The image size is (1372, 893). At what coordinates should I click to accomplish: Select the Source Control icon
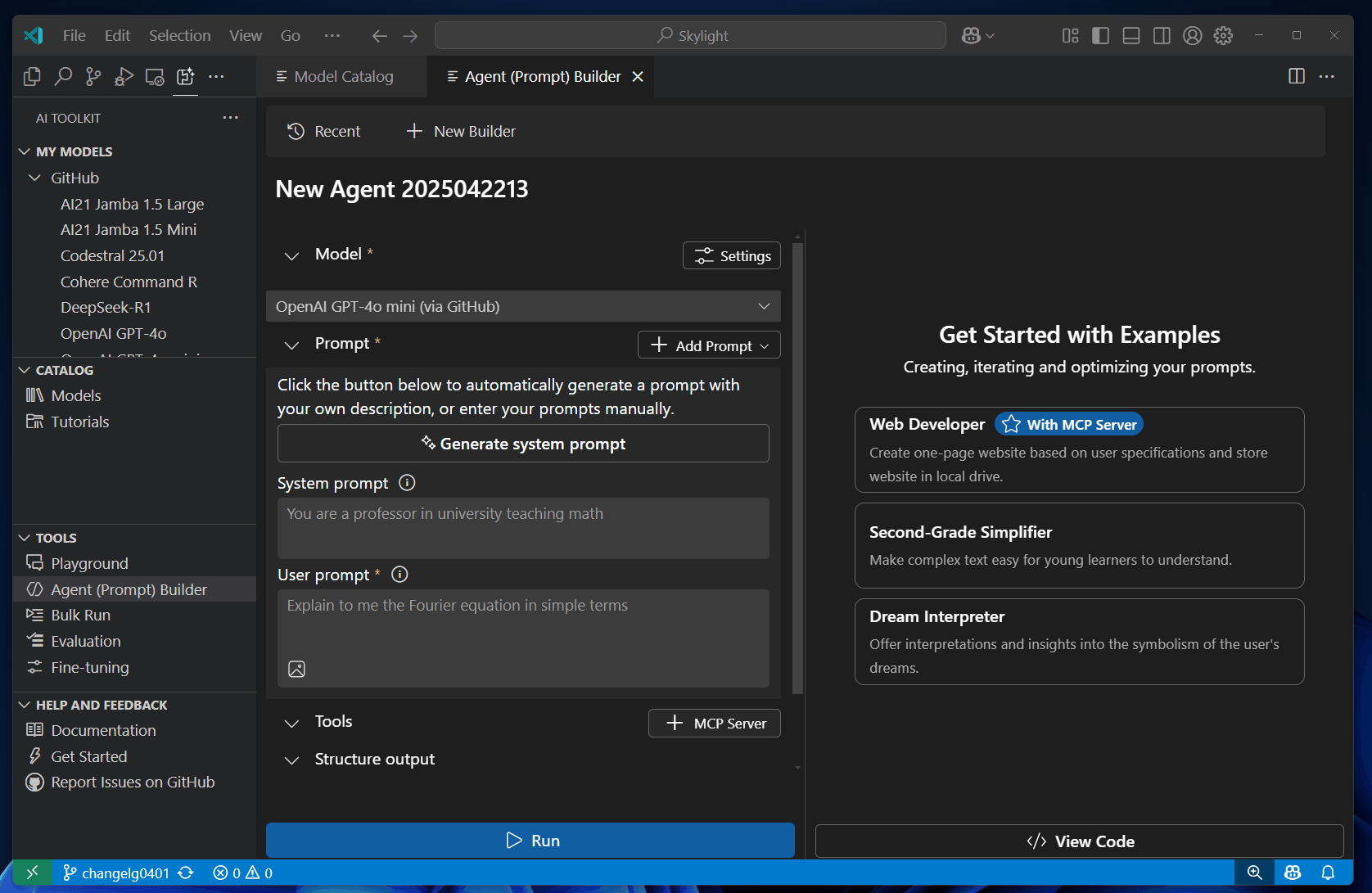pos(93,76)
